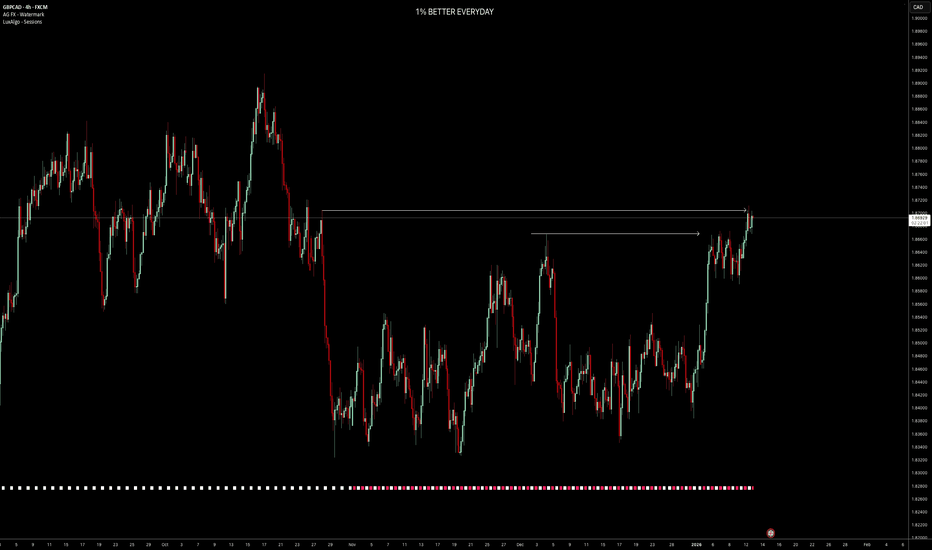Click the CAD currency button on the price scale
This screenshot has width=932, height=550.
coord(917,7)
